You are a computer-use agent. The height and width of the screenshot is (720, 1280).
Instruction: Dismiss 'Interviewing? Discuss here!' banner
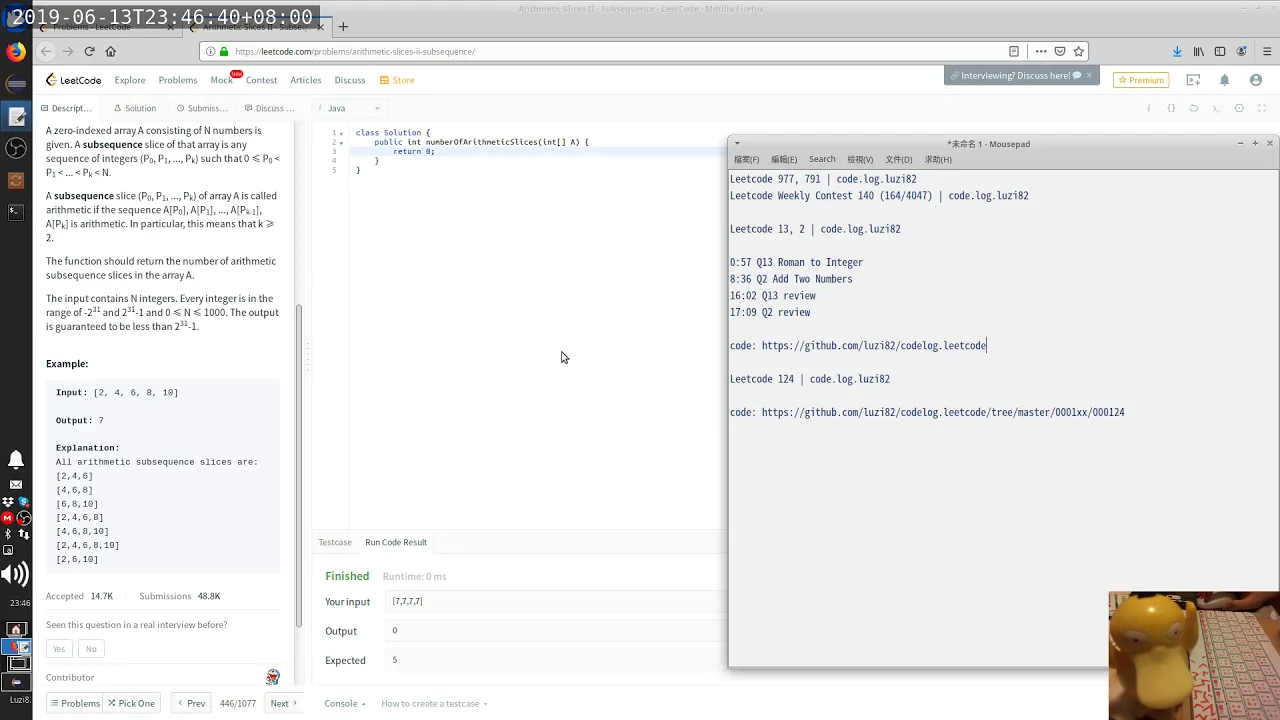click(1089, 76)
